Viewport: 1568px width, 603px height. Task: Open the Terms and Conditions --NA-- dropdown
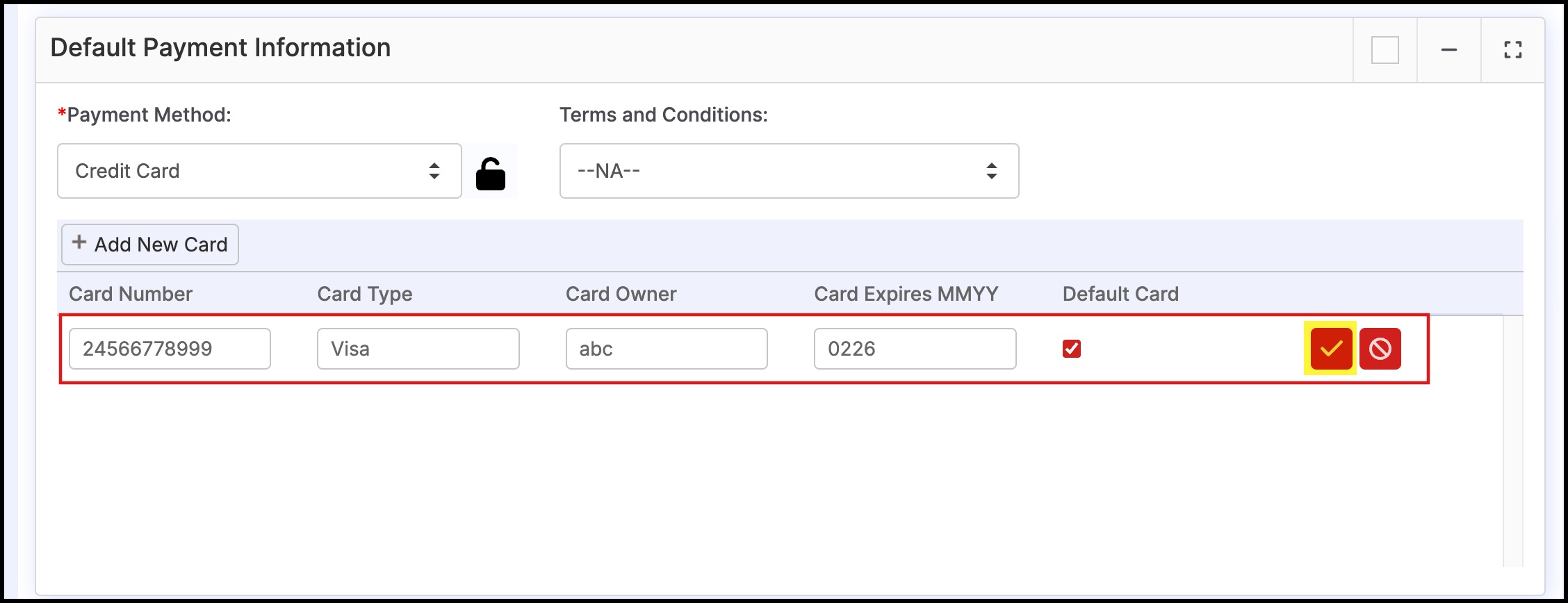click(790, 171)
